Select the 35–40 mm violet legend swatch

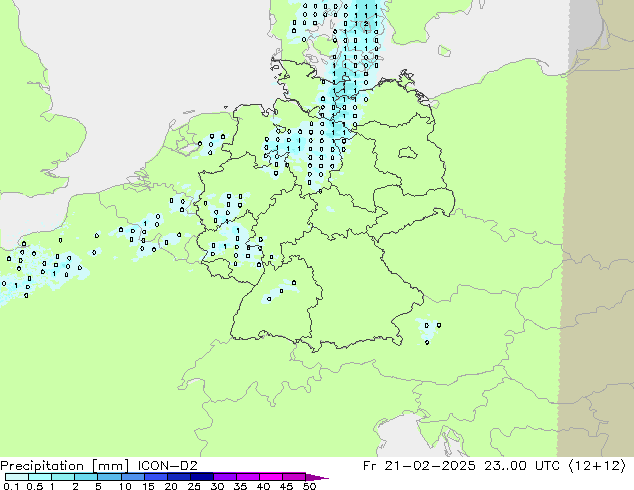(248, 477)
